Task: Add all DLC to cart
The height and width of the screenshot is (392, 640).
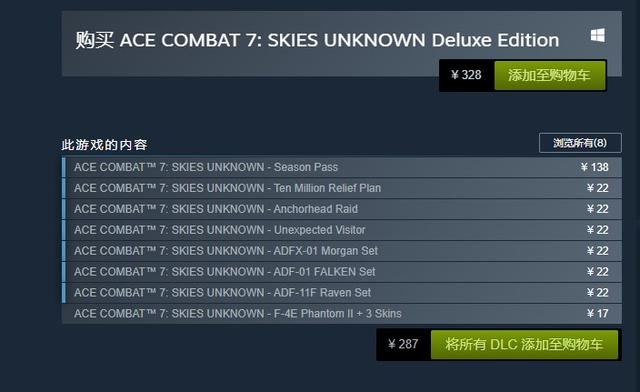Action: [x=524, y=345]
